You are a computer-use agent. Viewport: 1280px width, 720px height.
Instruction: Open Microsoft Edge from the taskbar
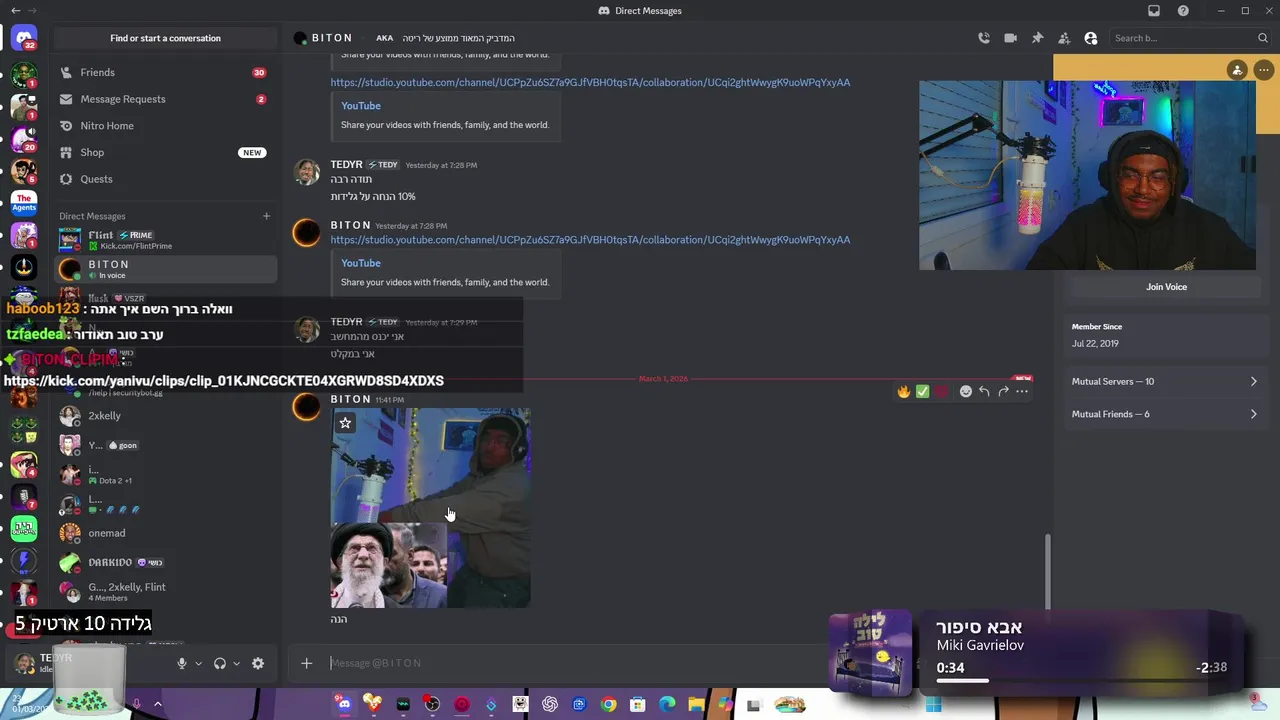click(x=667, y=704)
